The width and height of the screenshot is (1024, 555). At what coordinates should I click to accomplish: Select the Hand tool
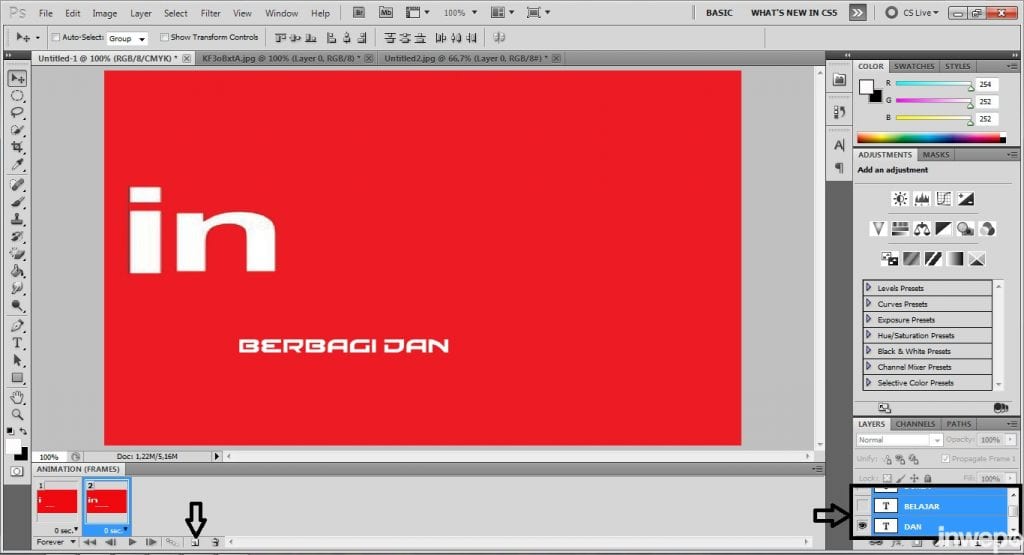tap(17, 397)
